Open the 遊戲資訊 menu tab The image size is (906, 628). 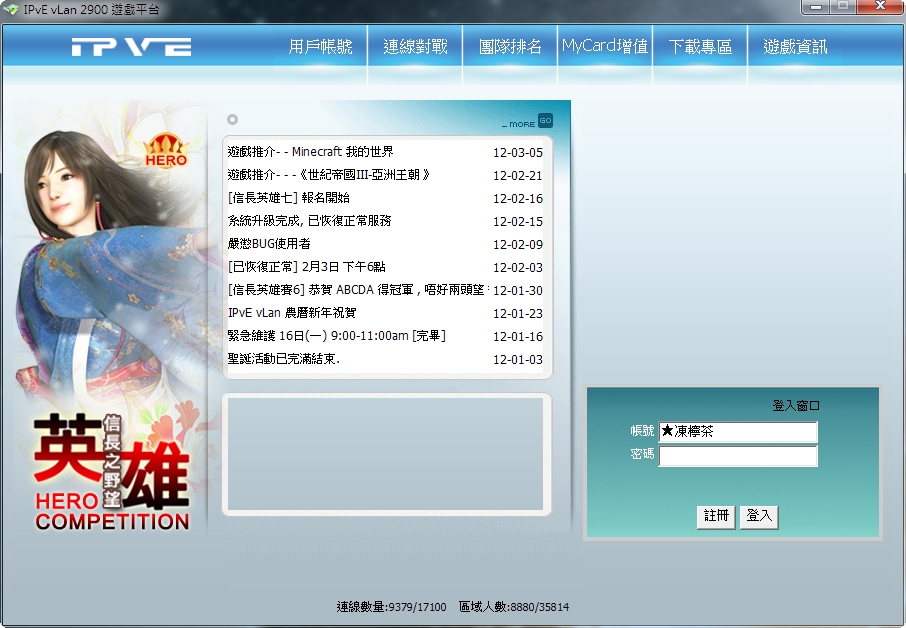pyautogui.click(x=795, y=46)
